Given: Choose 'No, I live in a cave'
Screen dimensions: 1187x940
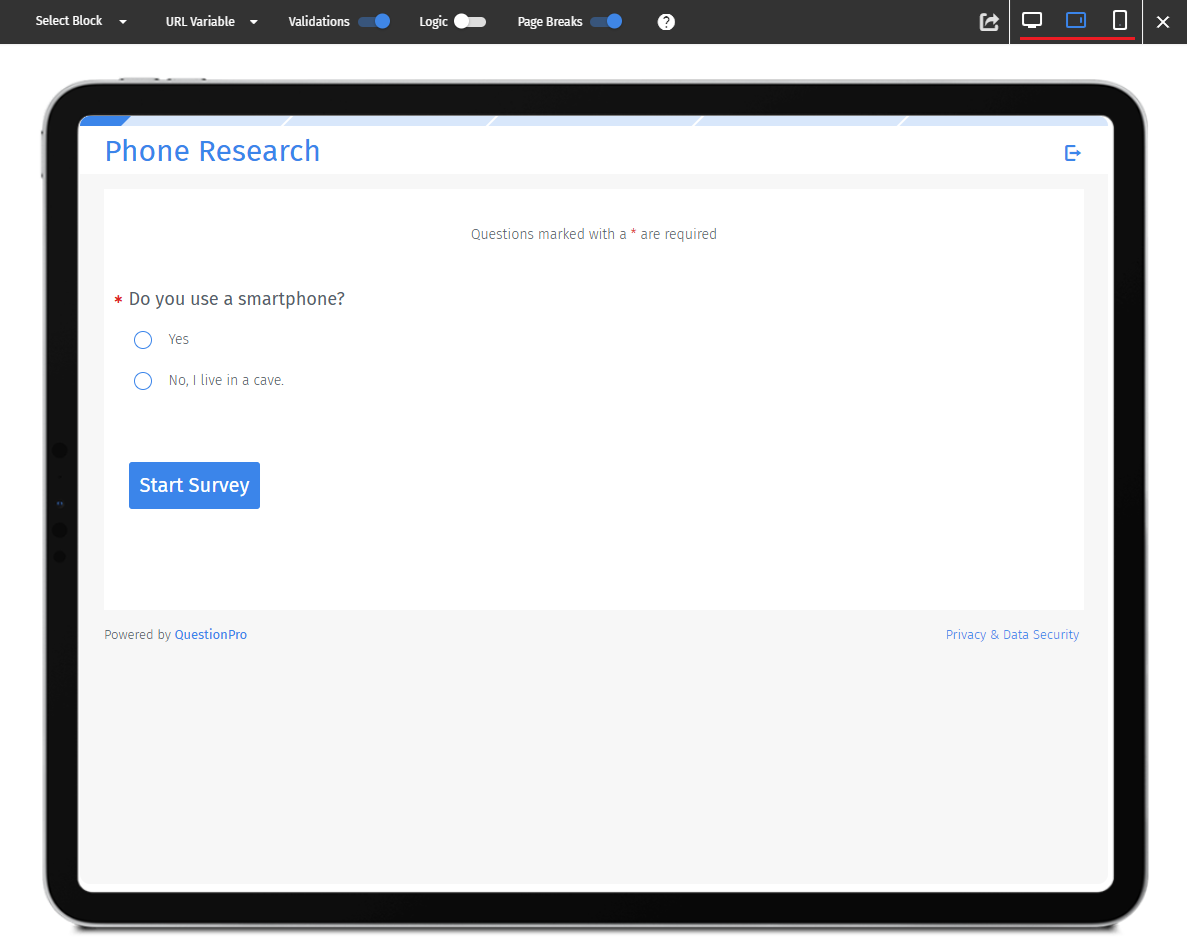Looking at the screenshot, I should (142, 380).
